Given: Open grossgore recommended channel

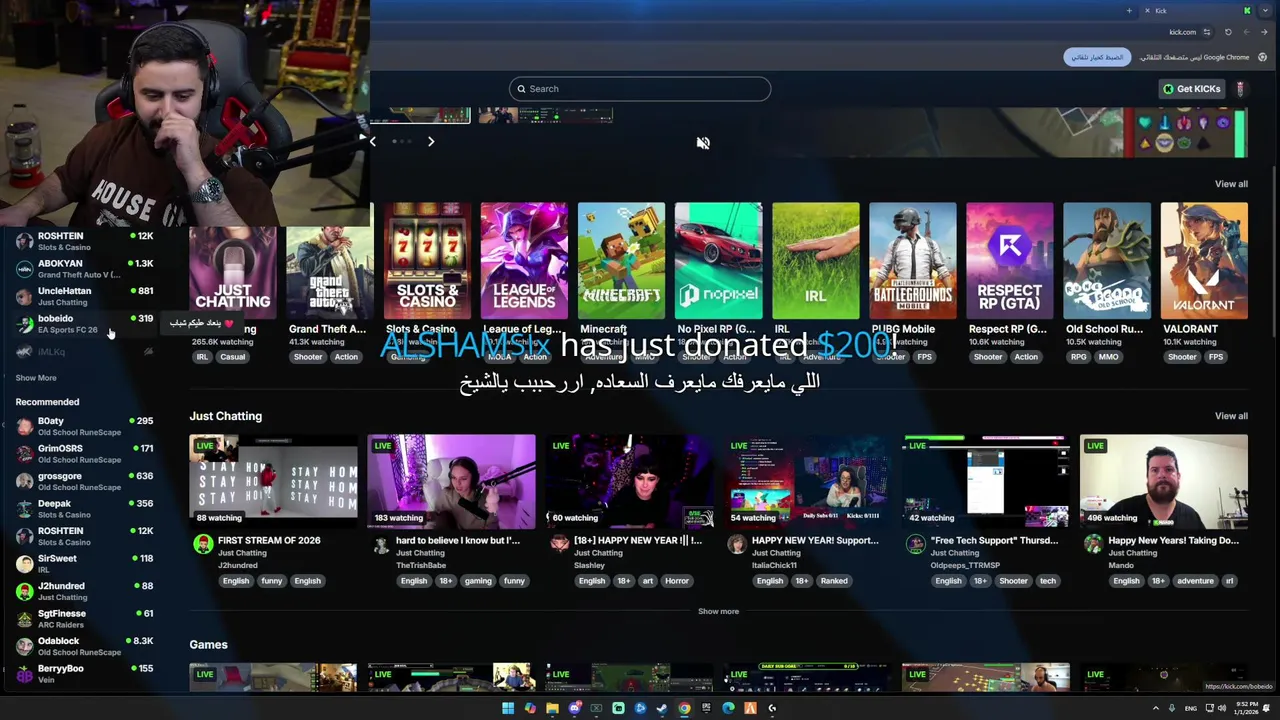Looking at the screenshot, I should click(85, 481).
